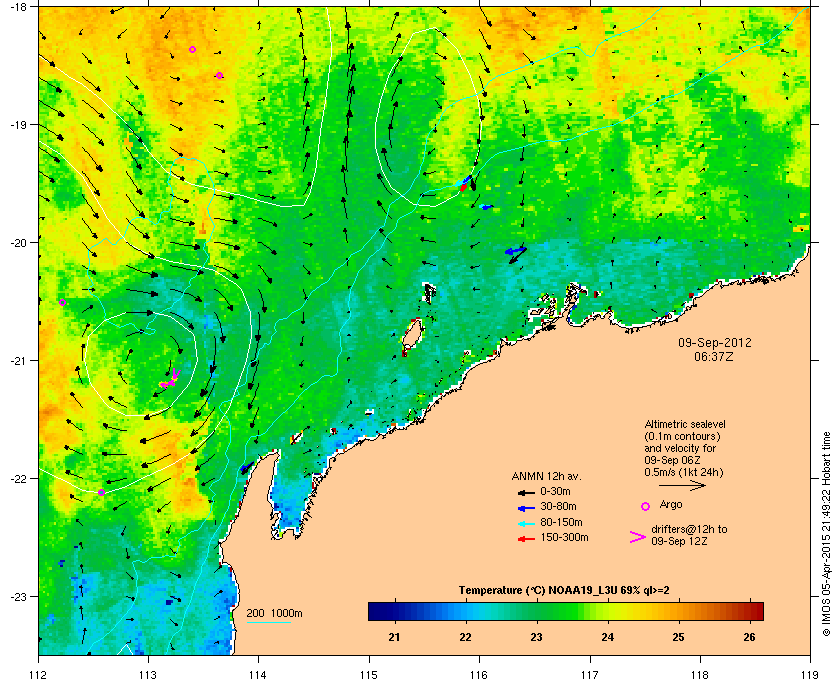The height and width of the screenshot is (680, 840).
Task: Click the latitude axis label -20
Action: tap(18, 243)
